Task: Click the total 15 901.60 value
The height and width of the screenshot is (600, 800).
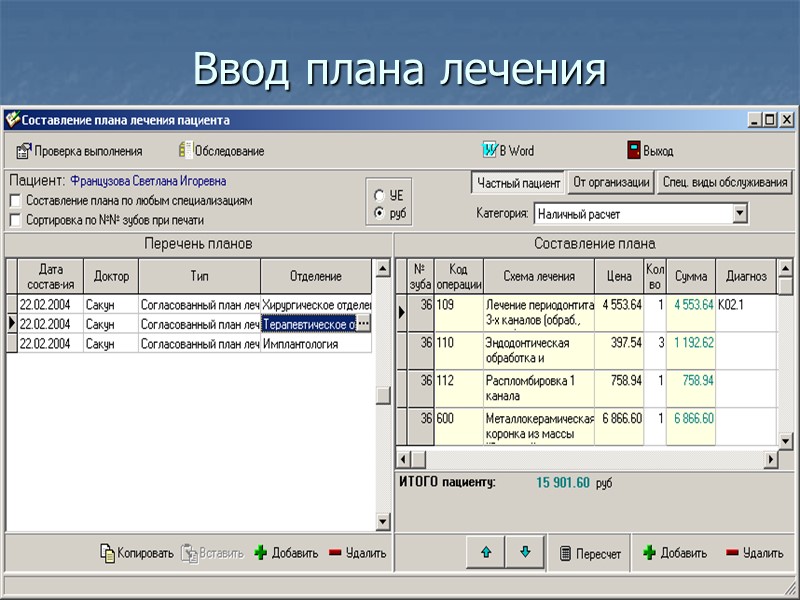Action: [x=563, y=483]
